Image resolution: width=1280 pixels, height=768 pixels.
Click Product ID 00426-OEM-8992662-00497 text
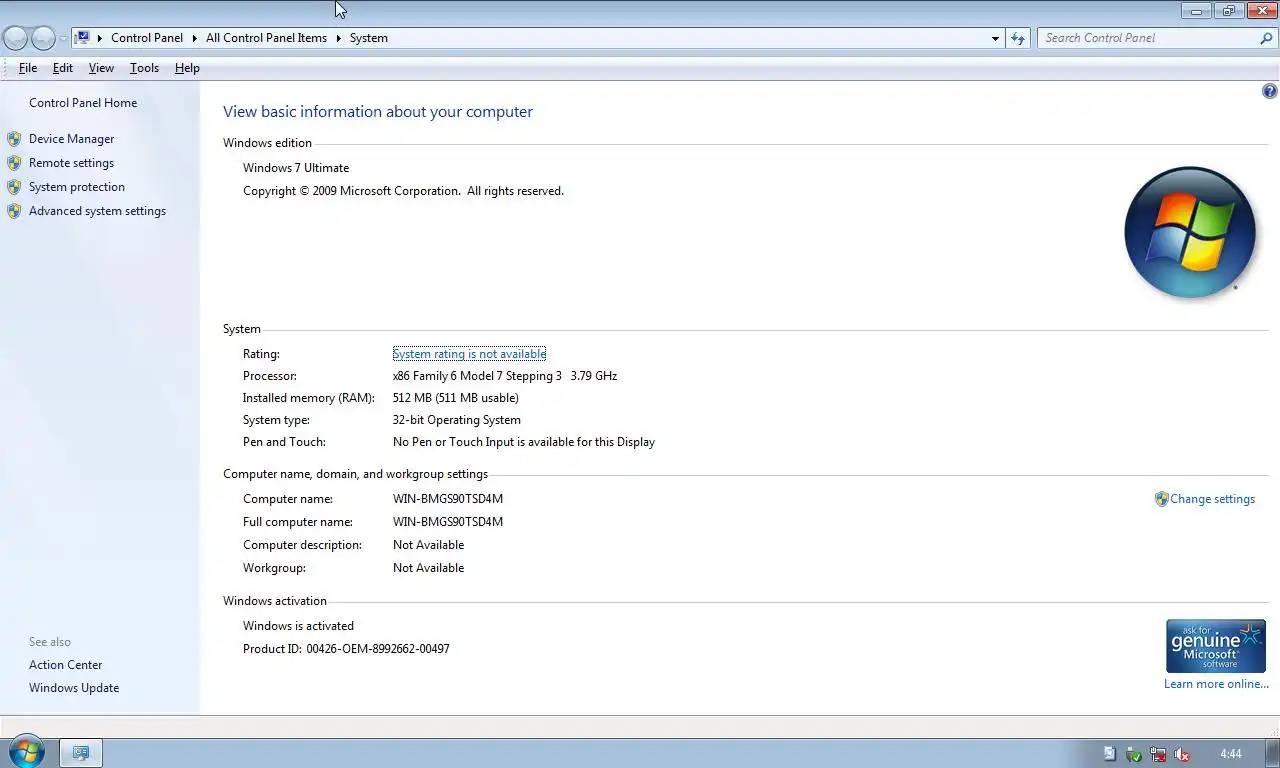pyautogui.click(x=346, y=649)
